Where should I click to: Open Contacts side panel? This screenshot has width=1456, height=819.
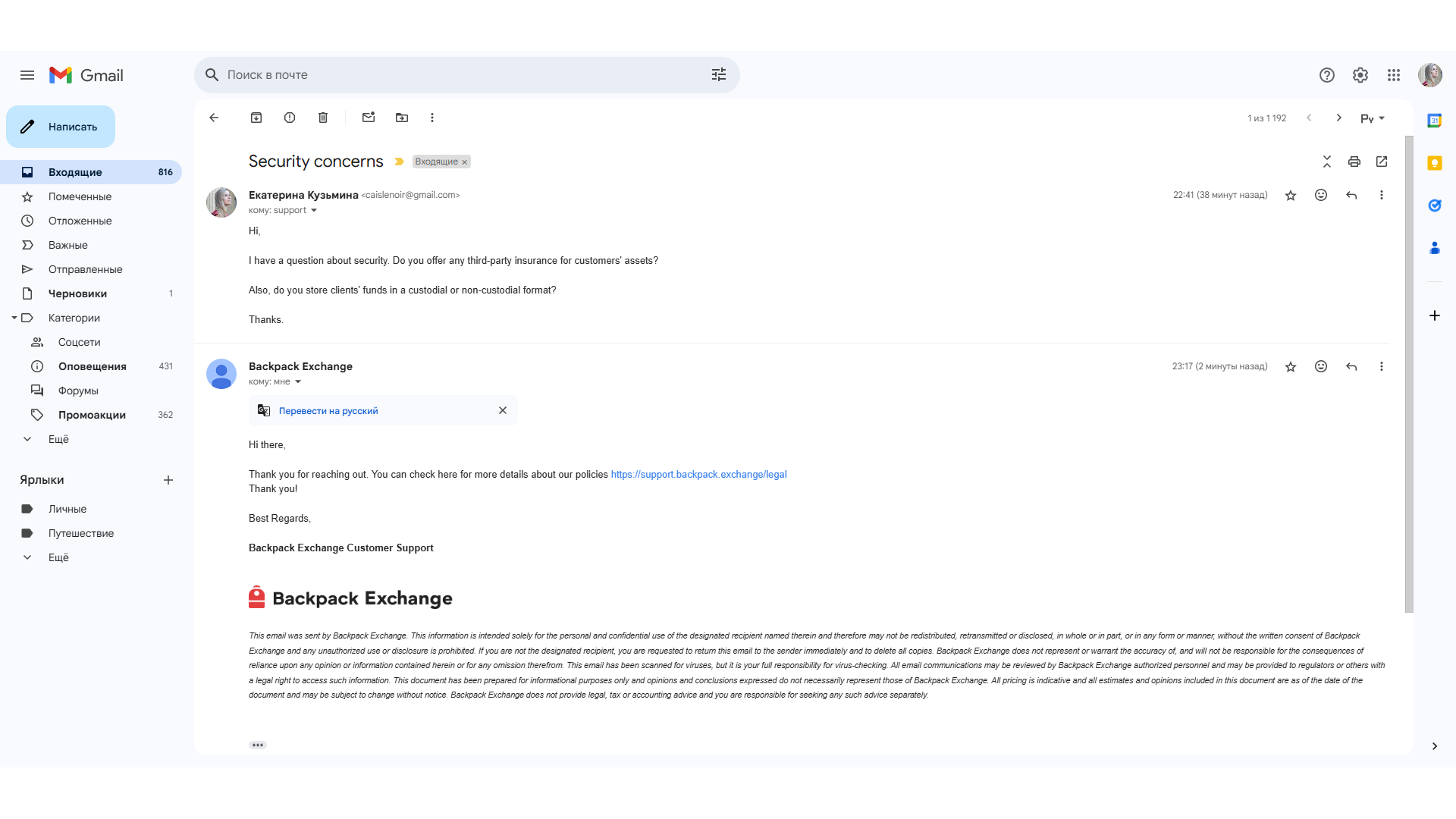click(1434, 248)
